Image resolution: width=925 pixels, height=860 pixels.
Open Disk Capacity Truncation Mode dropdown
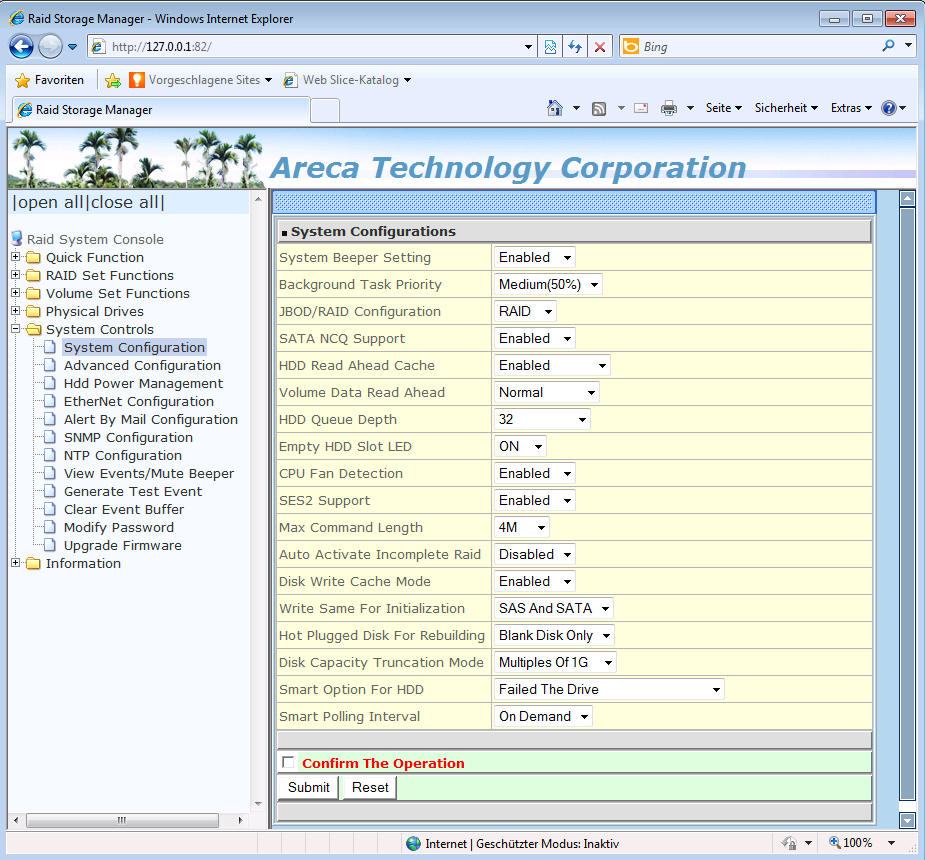[555, 662]
